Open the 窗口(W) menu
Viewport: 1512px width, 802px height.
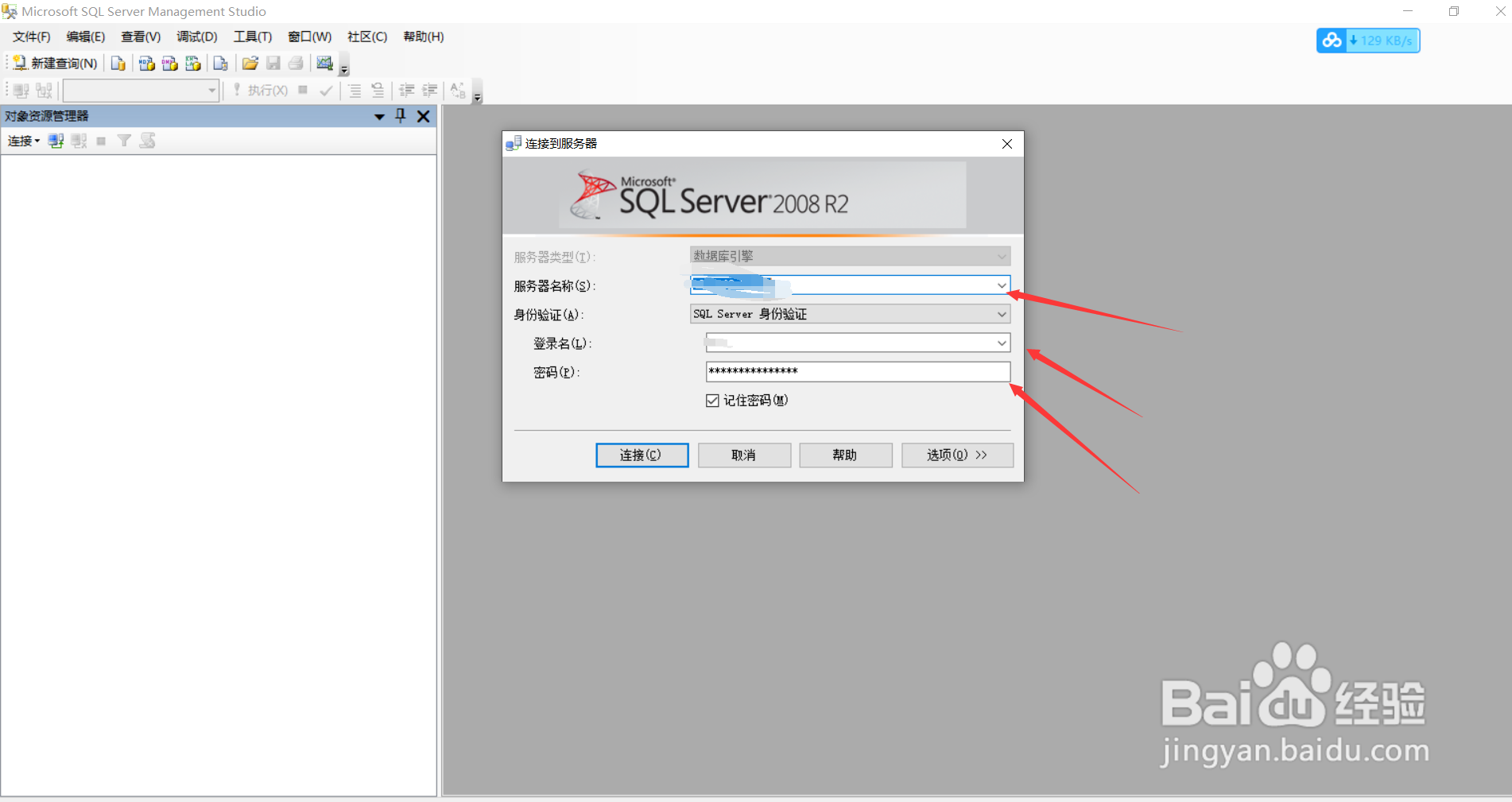point(309,37)
